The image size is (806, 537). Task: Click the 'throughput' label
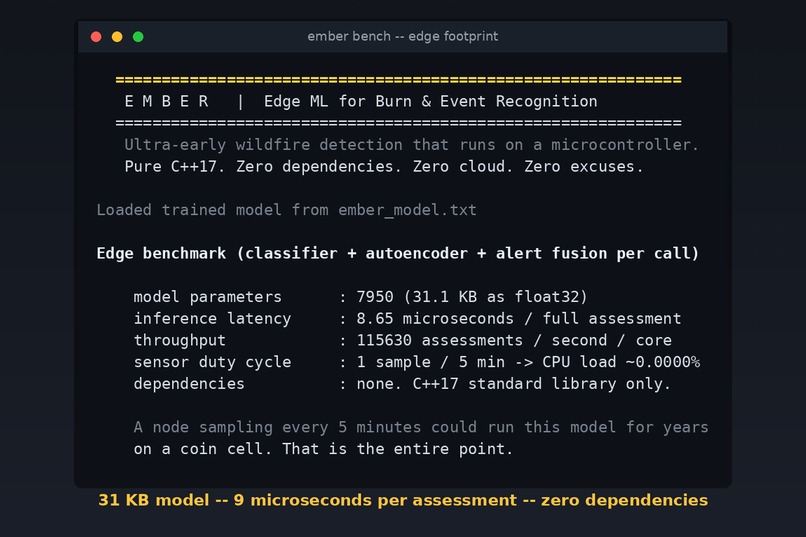click(179, 340)
